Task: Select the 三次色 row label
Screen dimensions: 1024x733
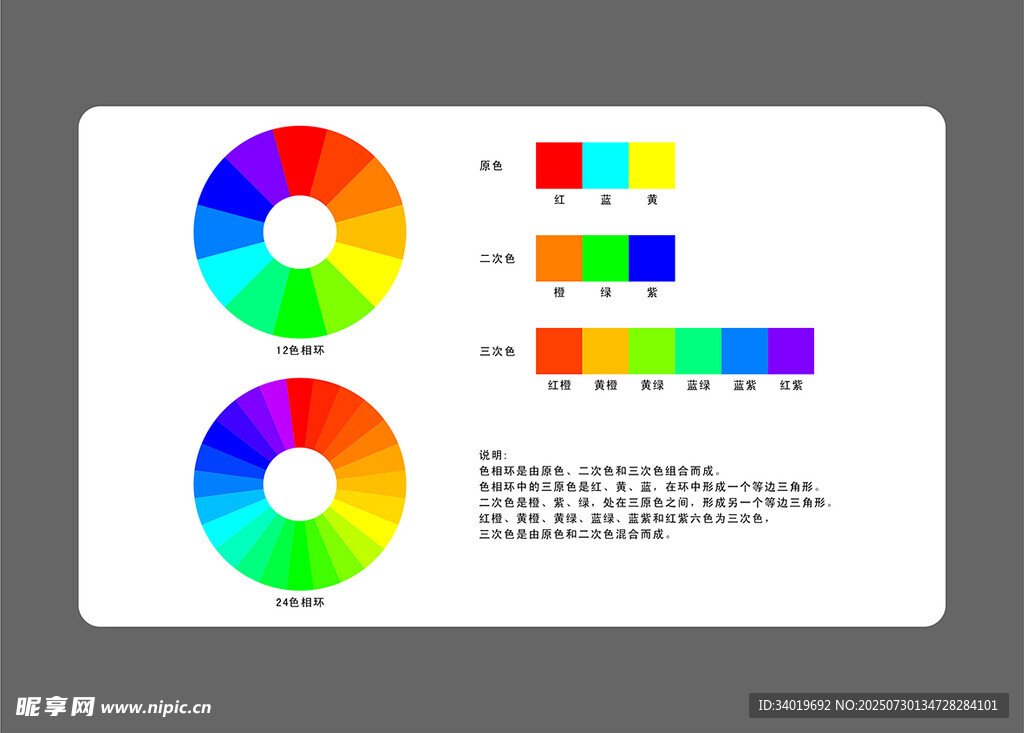Action: (x=497, y=352)
